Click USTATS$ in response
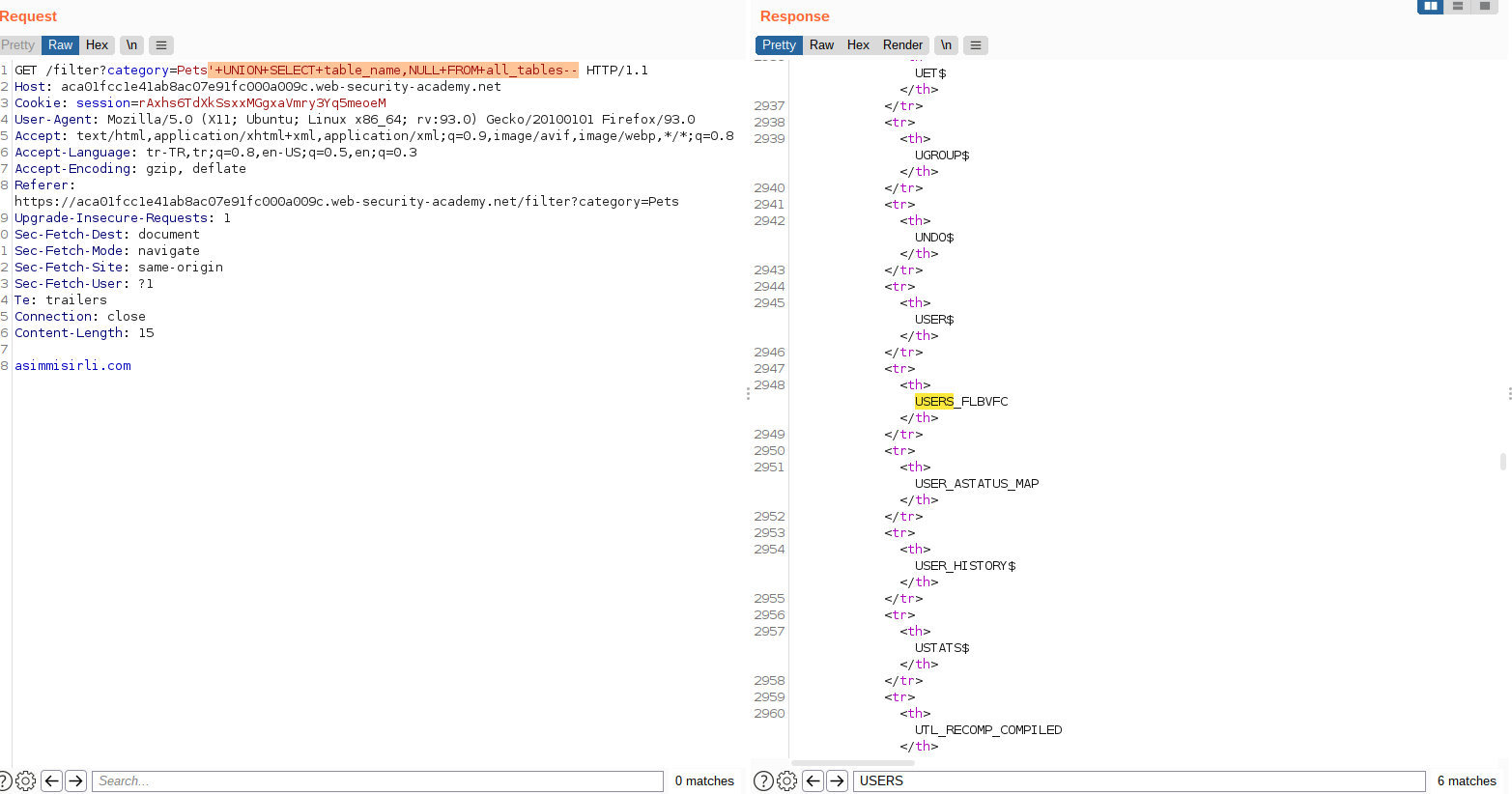Viewport: 1512px width, 794px height. pos(942,648)
